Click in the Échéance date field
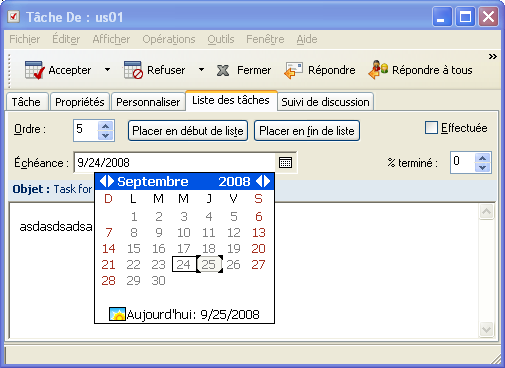Image resolution: width=505 pixels, height=368 pixels. pyautogui.click(x=175, y=163)
